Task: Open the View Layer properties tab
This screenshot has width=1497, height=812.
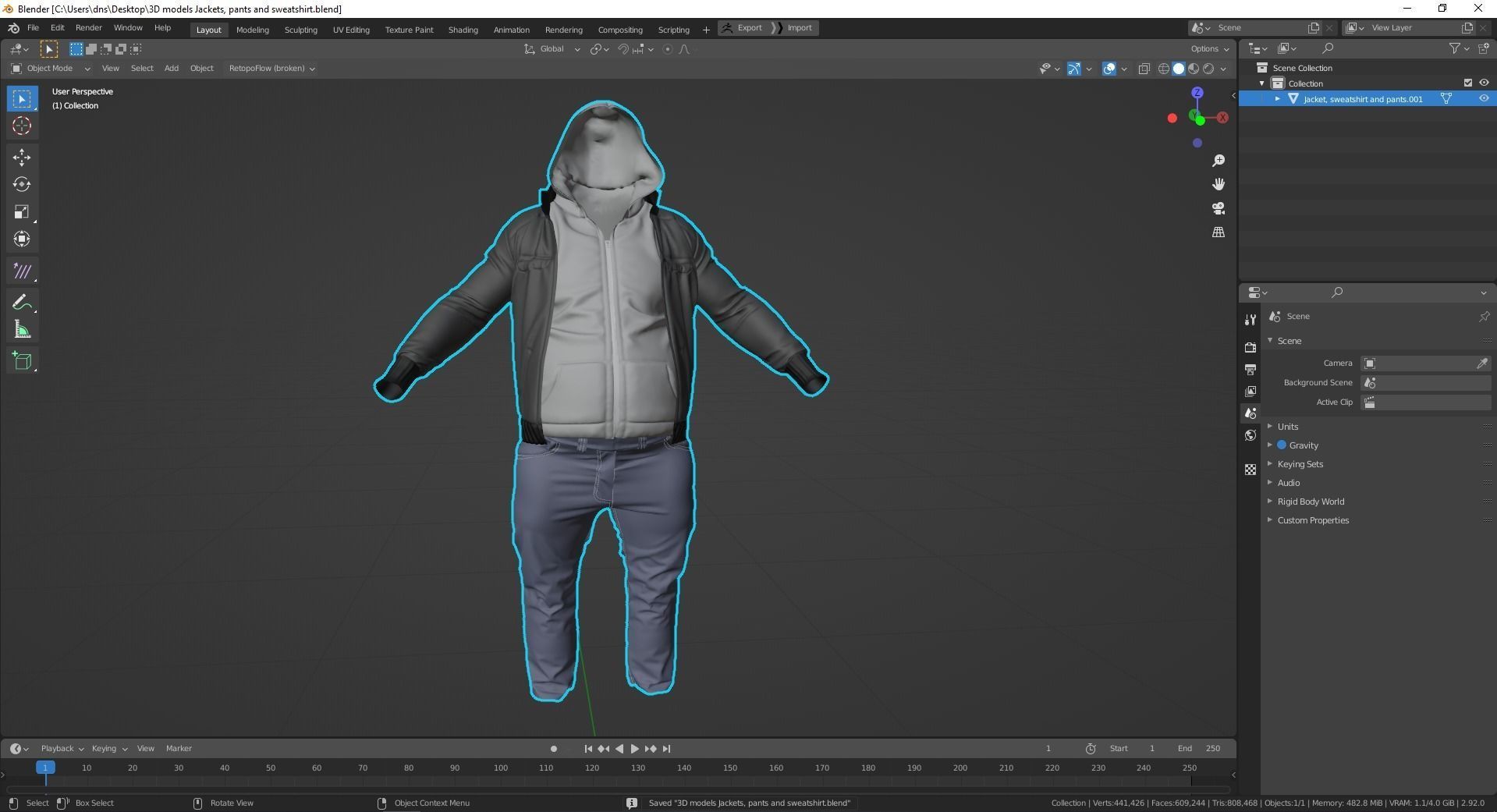Action: tap(1250, 391)
